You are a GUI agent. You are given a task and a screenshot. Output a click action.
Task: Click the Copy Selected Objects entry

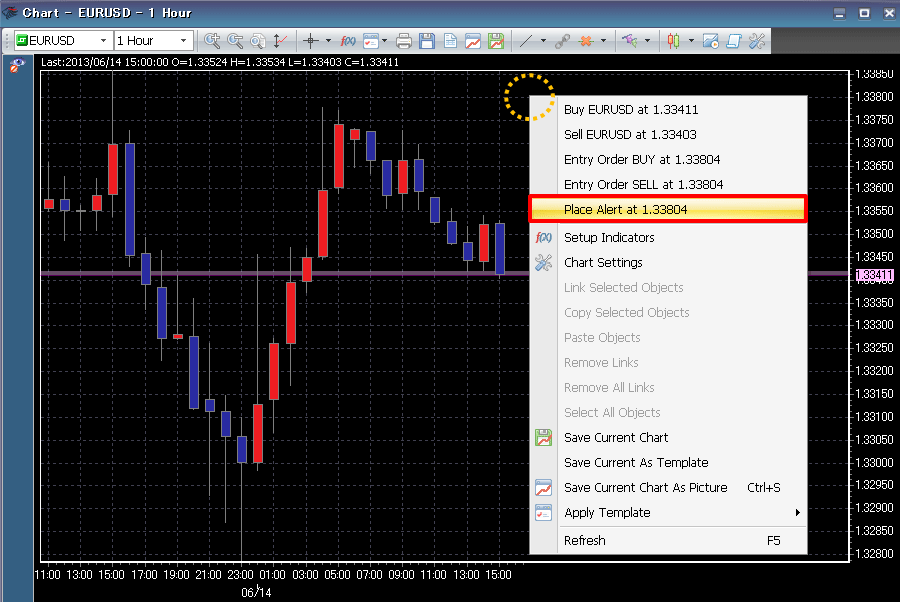(x=668, y=313)
